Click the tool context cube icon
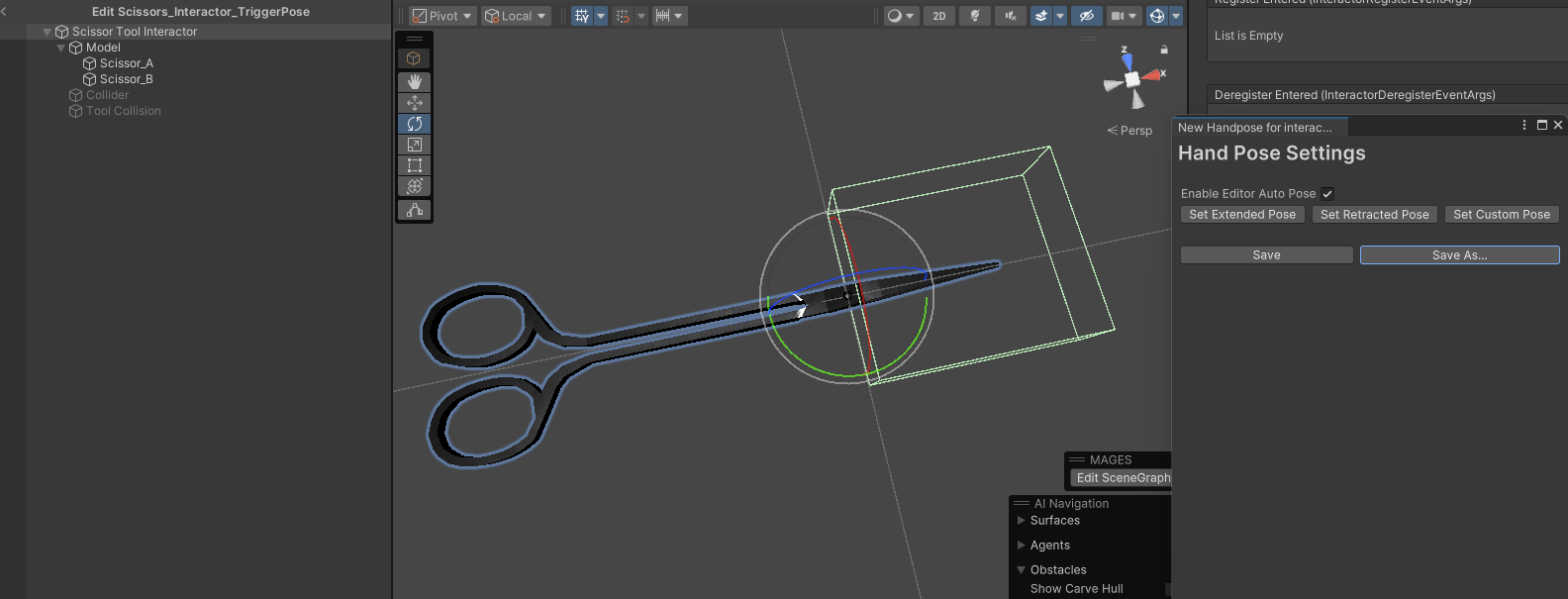The image size is (1568, 599). pos(414,58)
